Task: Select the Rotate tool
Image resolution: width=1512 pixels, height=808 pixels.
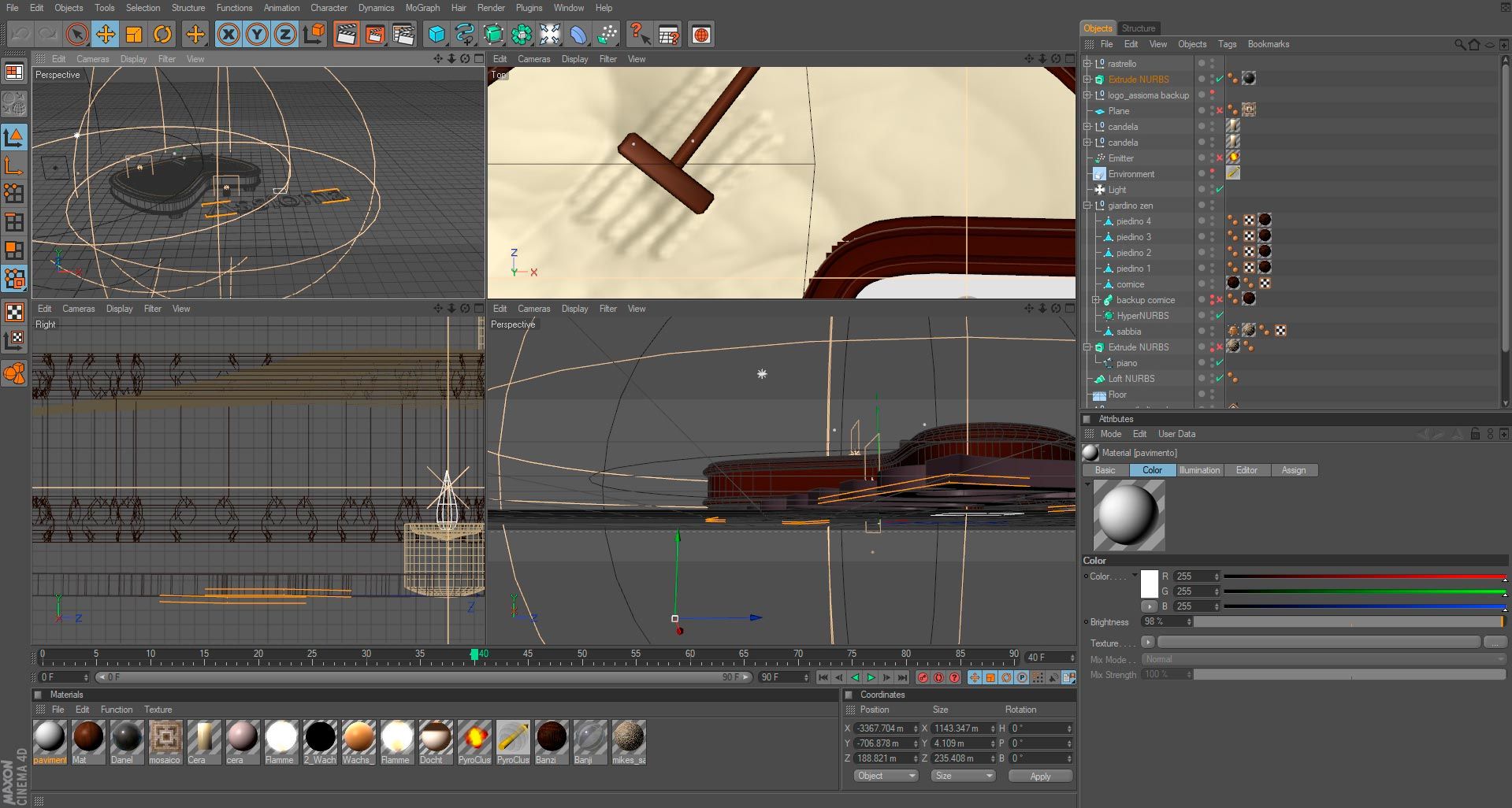Action: [163, 34]
